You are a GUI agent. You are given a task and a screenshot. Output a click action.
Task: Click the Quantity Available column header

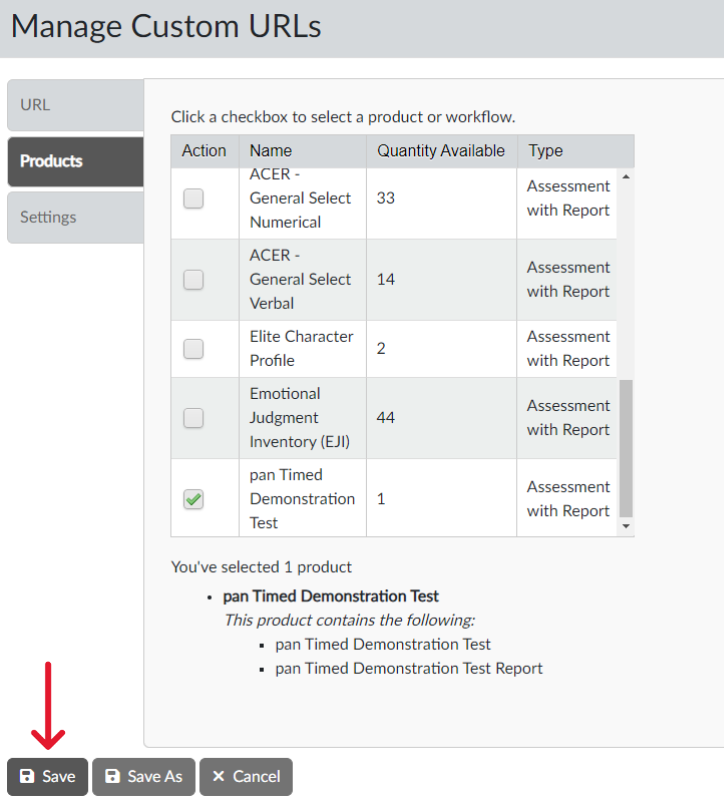coord(441,151)
